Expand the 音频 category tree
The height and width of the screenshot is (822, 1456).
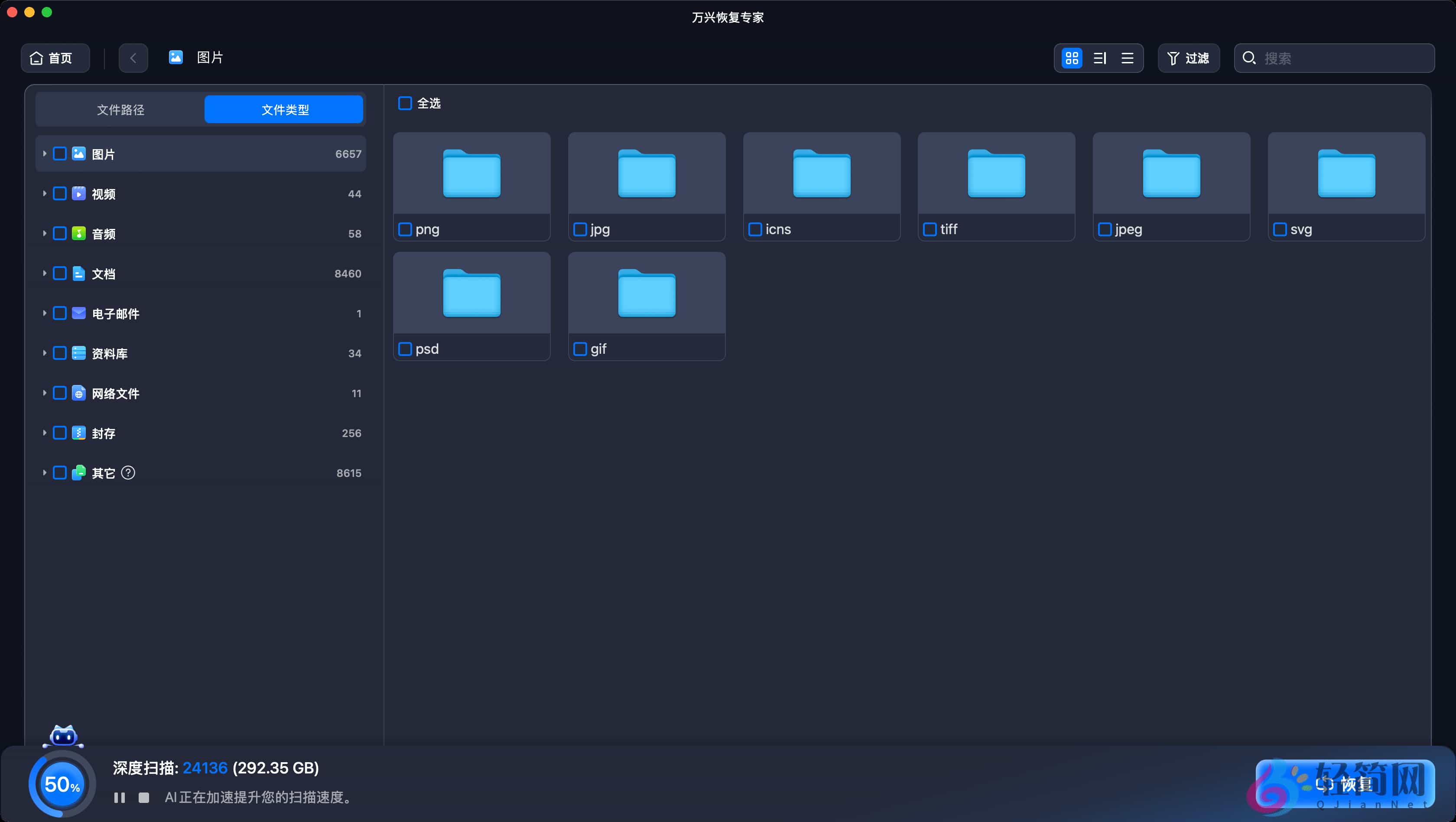click(x=44, y=234)
